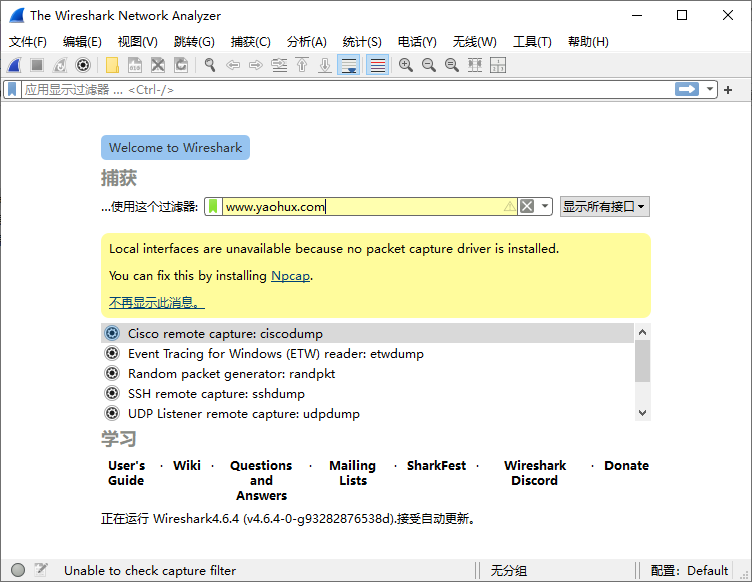The height and width of the screenshot is (582, 752).
Task: Start capture with the shark fin icon
Action: (x=14, y=65)
